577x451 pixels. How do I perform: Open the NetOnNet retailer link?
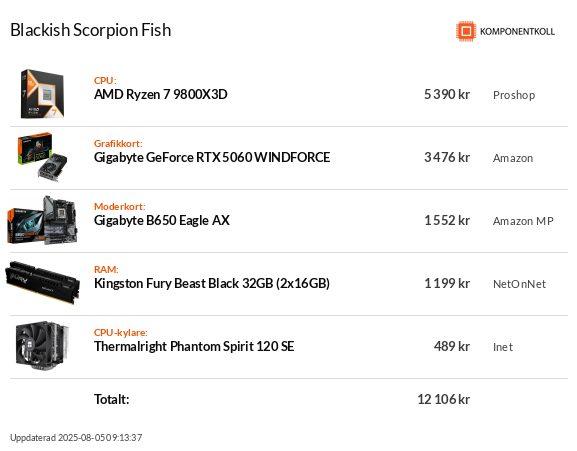click(520, 284)
